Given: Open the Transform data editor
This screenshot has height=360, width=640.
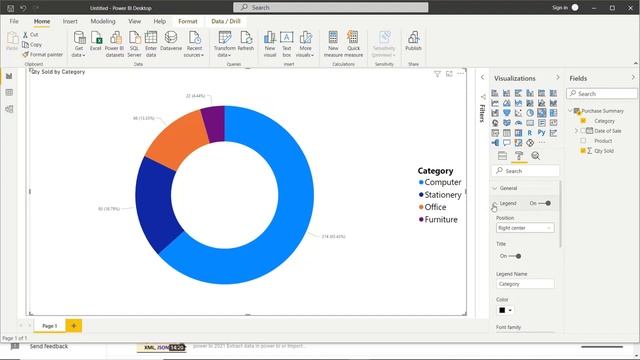Looking at the screenshot, I should point(224,44).
